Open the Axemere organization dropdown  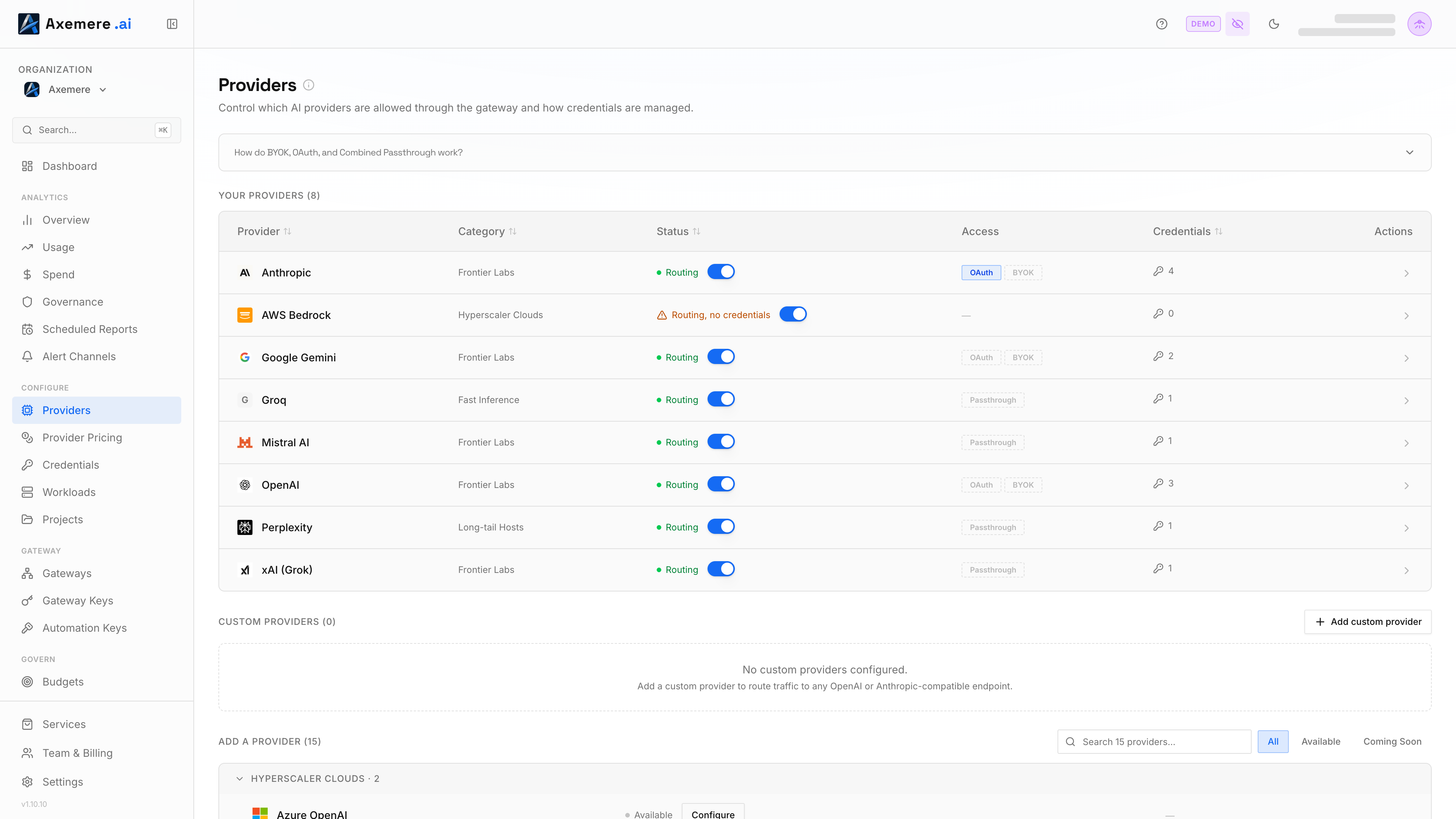tap(66, 89)
